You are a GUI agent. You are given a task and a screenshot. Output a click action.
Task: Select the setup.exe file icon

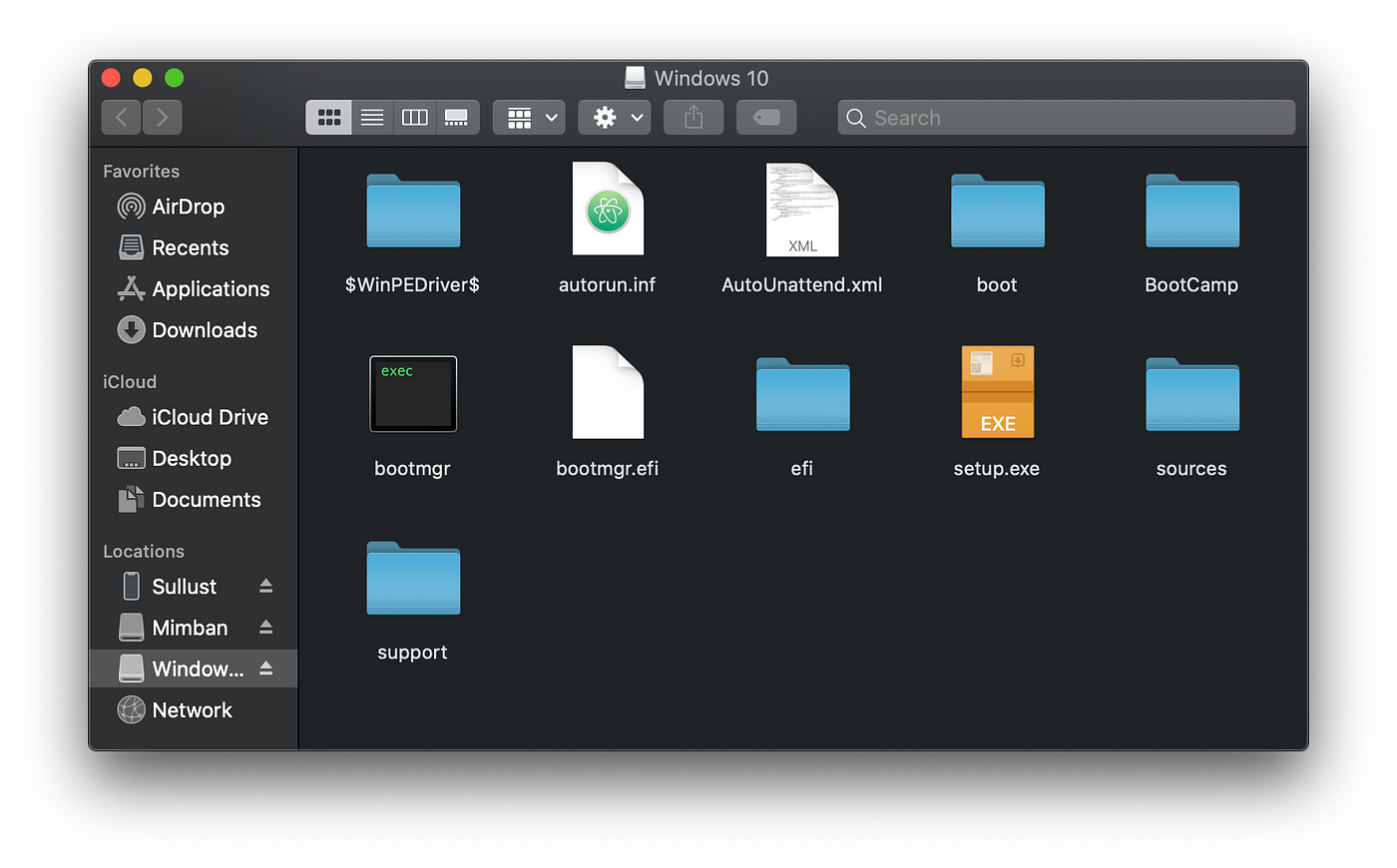(998, 392)
